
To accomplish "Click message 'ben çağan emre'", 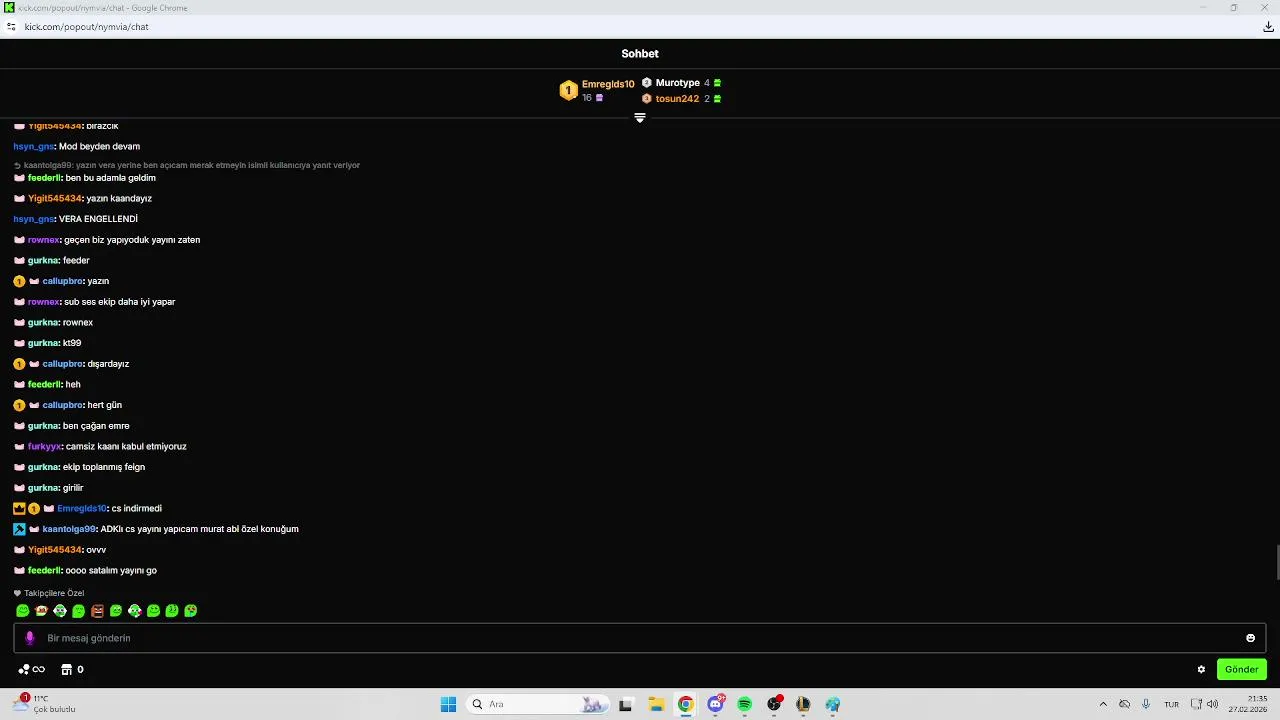I will tap(96, 426).
